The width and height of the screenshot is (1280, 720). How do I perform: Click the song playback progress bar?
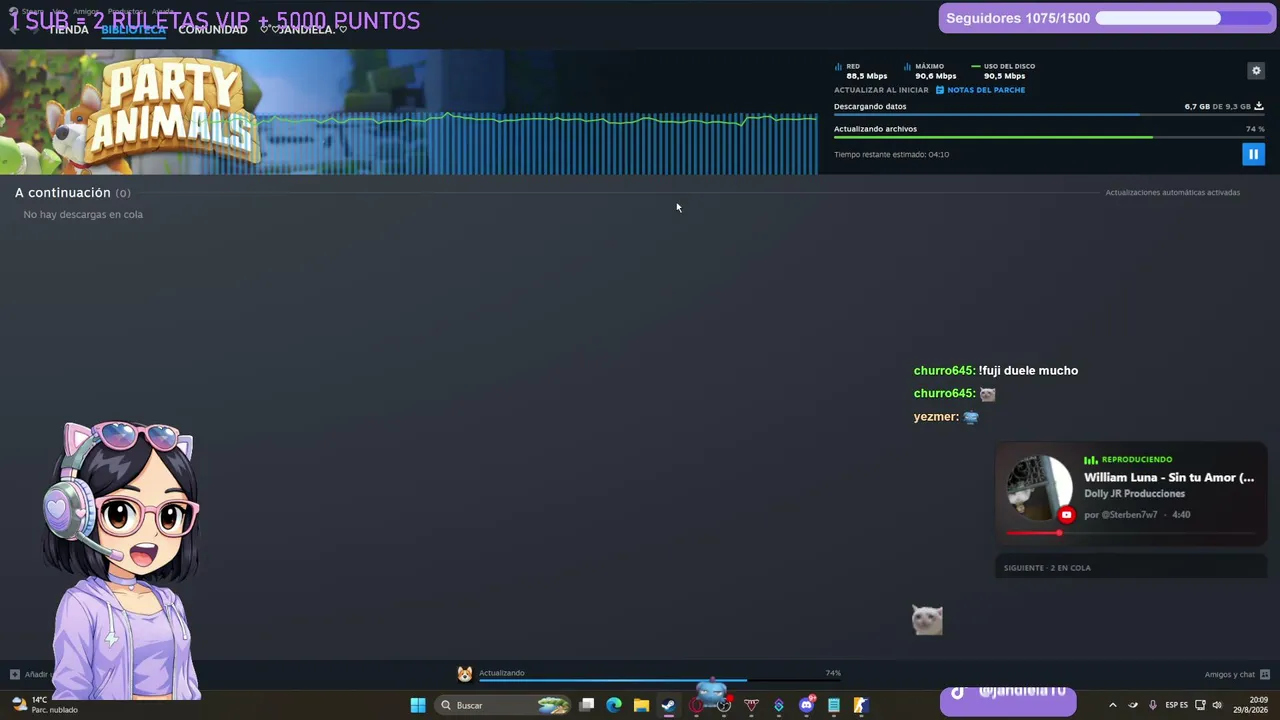tap(1130, 533)
